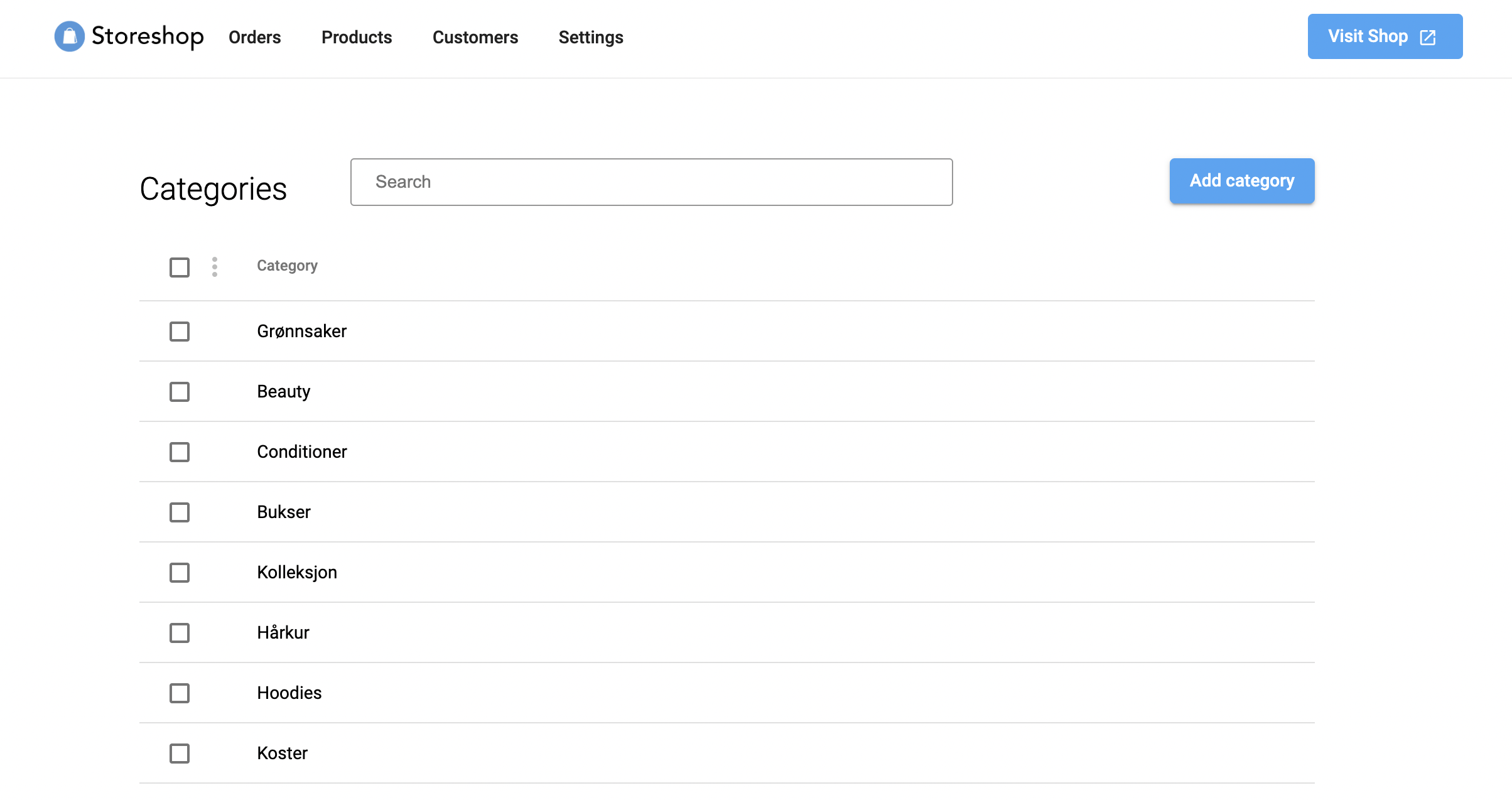Open the Customers section

click(475, 37)
